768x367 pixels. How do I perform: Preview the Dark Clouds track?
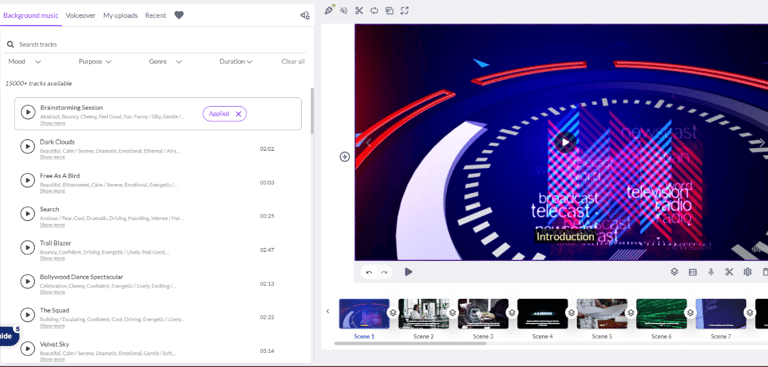27,147
